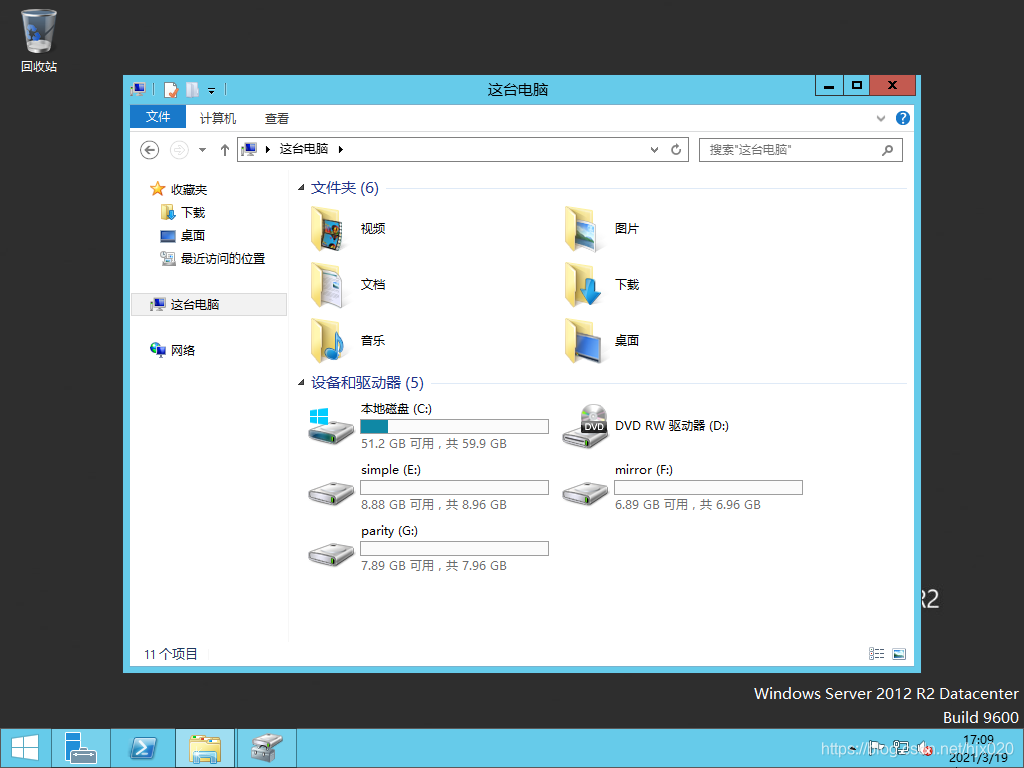This screenshot has width=1024, height=768.
Task: Select the 视频 folder icon
Action: (x=328, y=229)
